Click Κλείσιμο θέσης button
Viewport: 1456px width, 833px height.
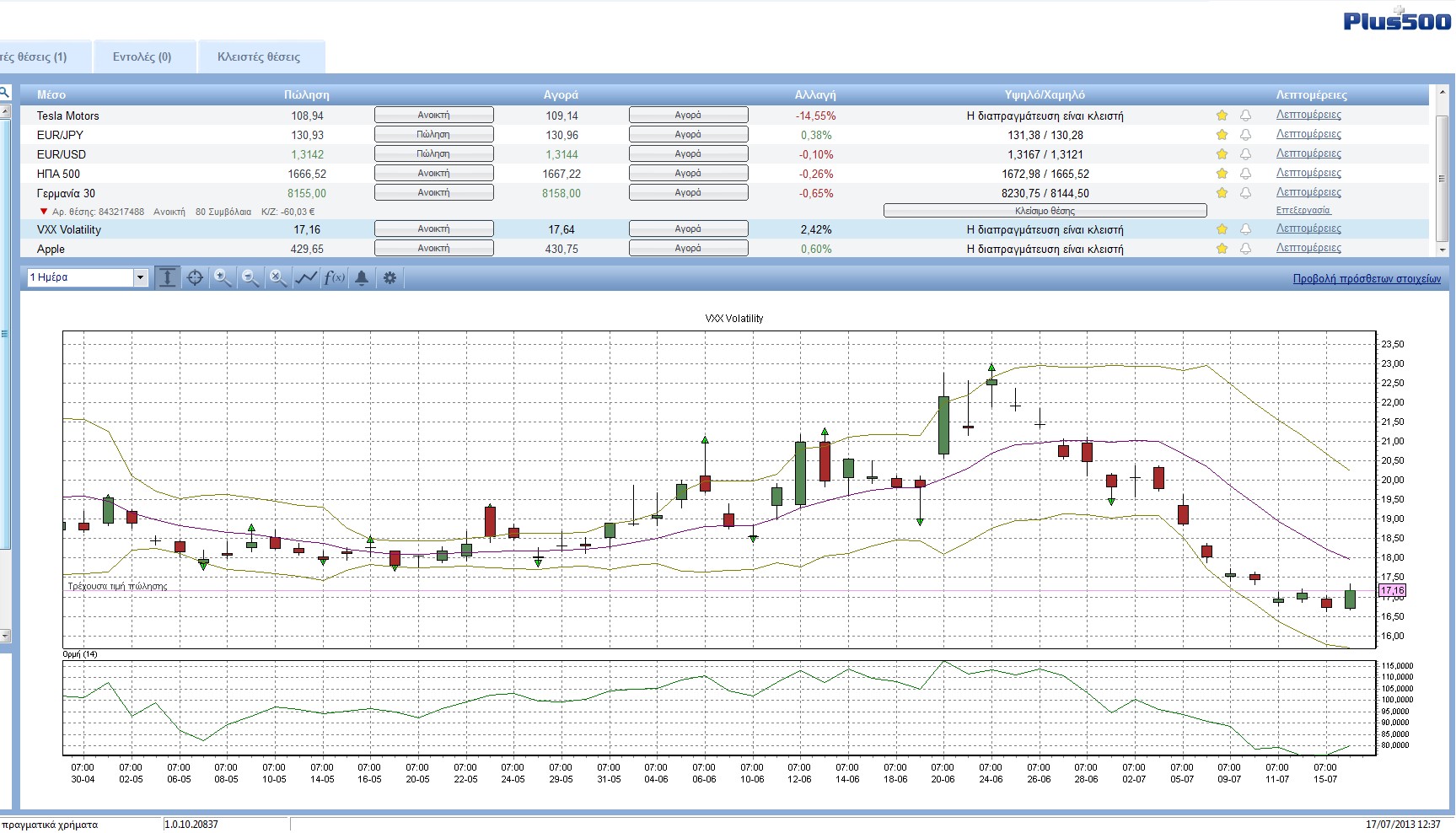tap(1045, 211)
